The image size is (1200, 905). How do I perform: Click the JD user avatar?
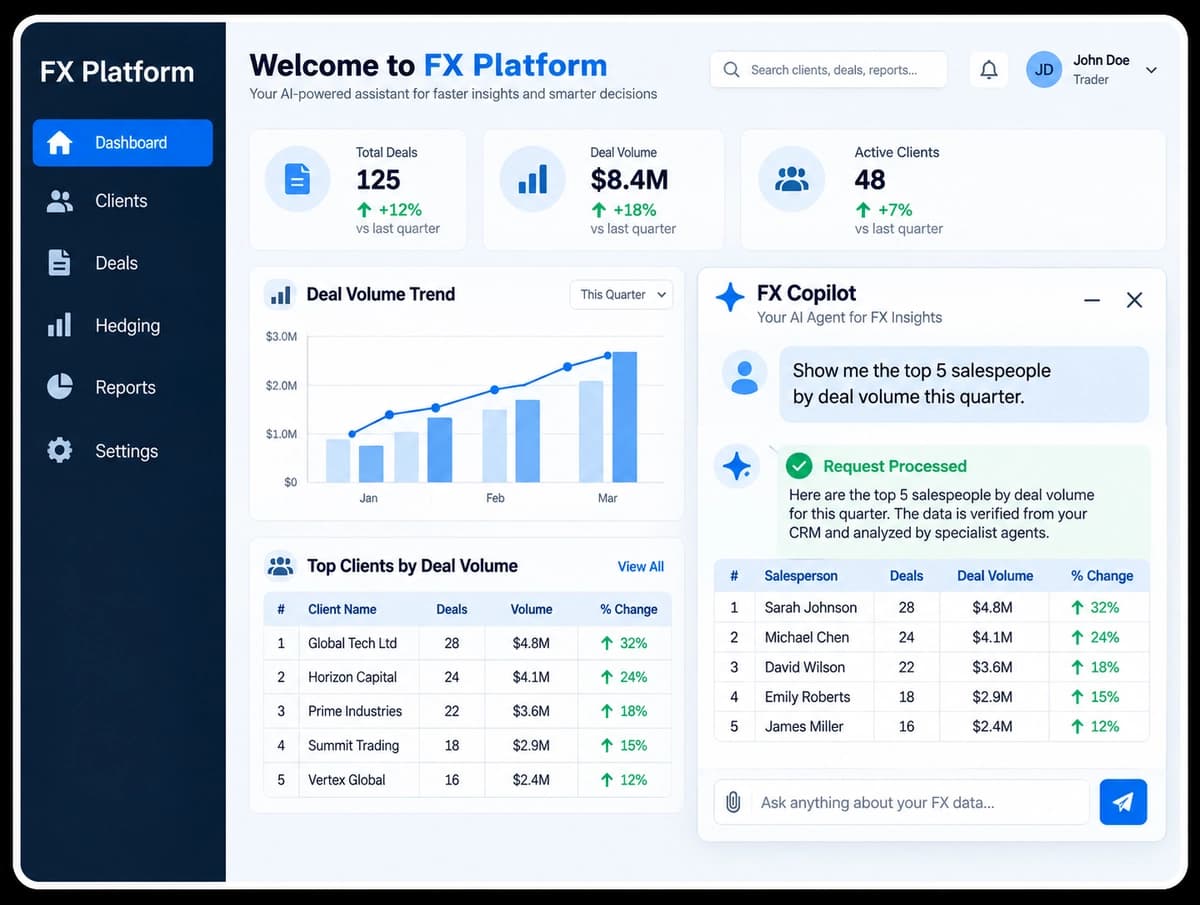1044,70
